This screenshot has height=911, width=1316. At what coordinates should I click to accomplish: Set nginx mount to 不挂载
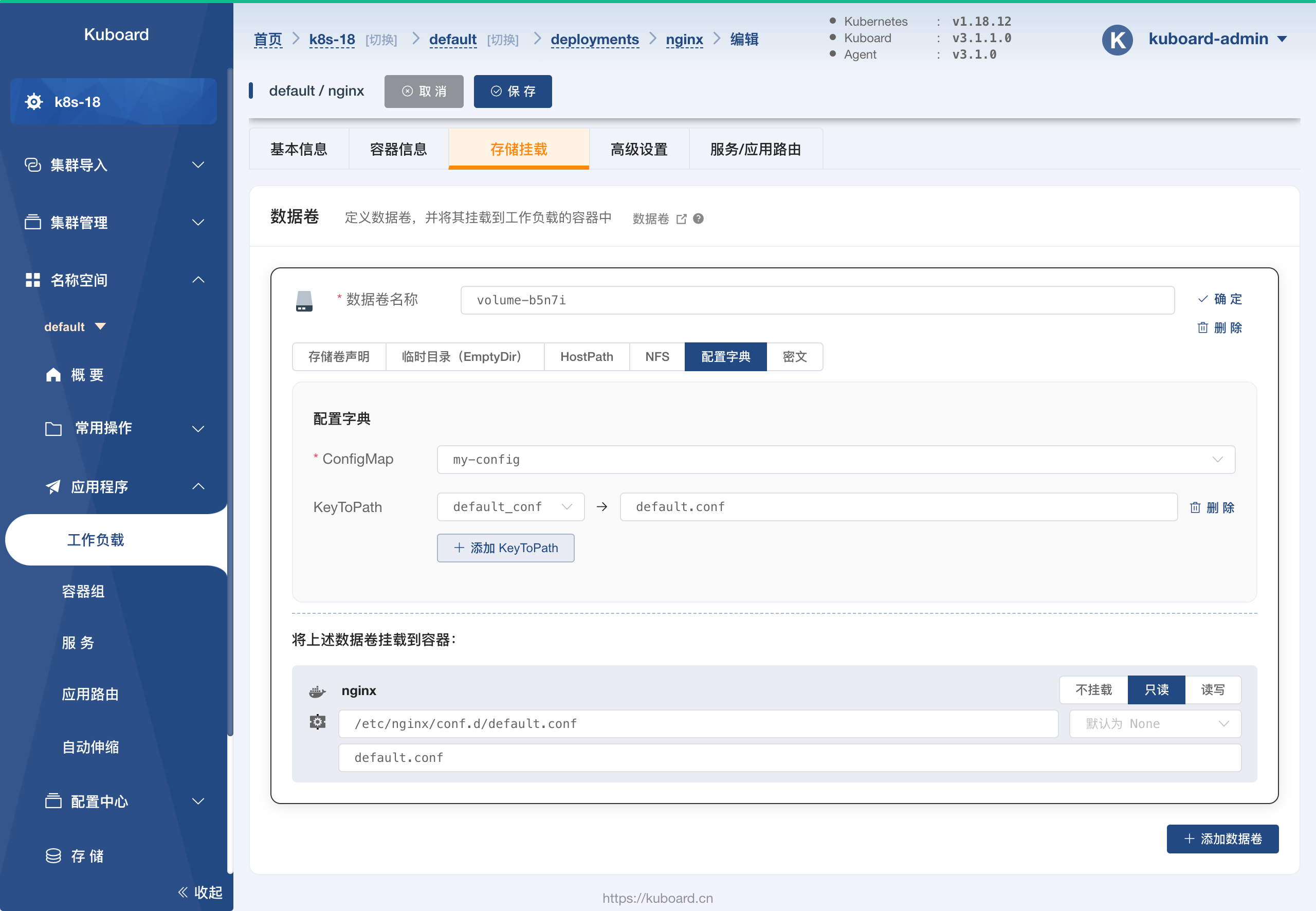click(1093, 690)
